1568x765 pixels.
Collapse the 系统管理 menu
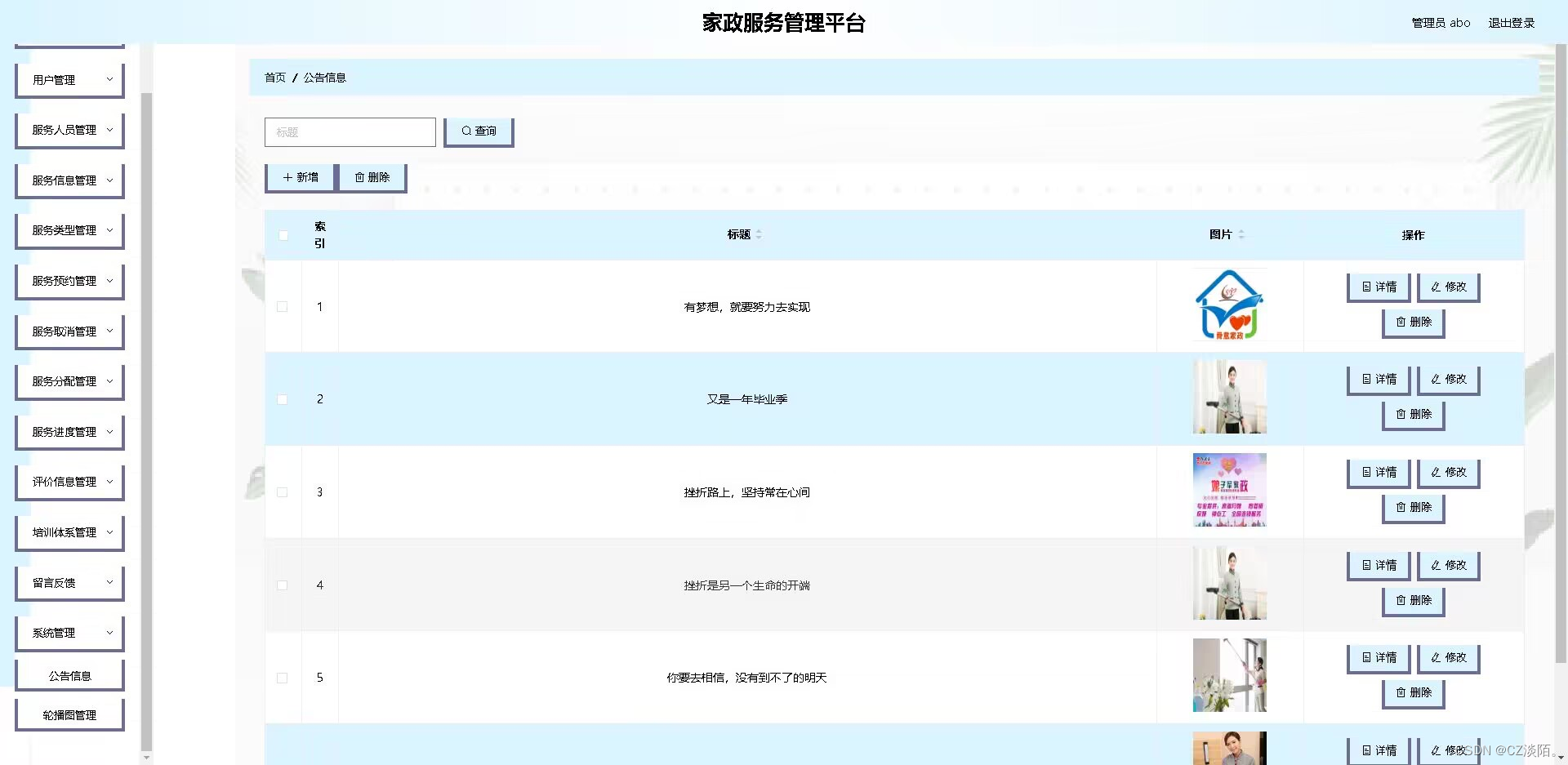click(x=69, y=633)
